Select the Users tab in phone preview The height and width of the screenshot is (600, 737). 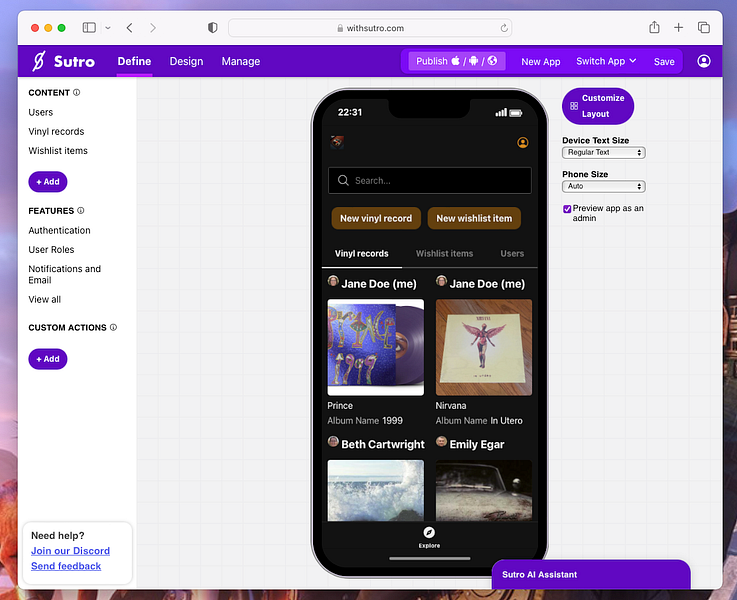point(512,254)
